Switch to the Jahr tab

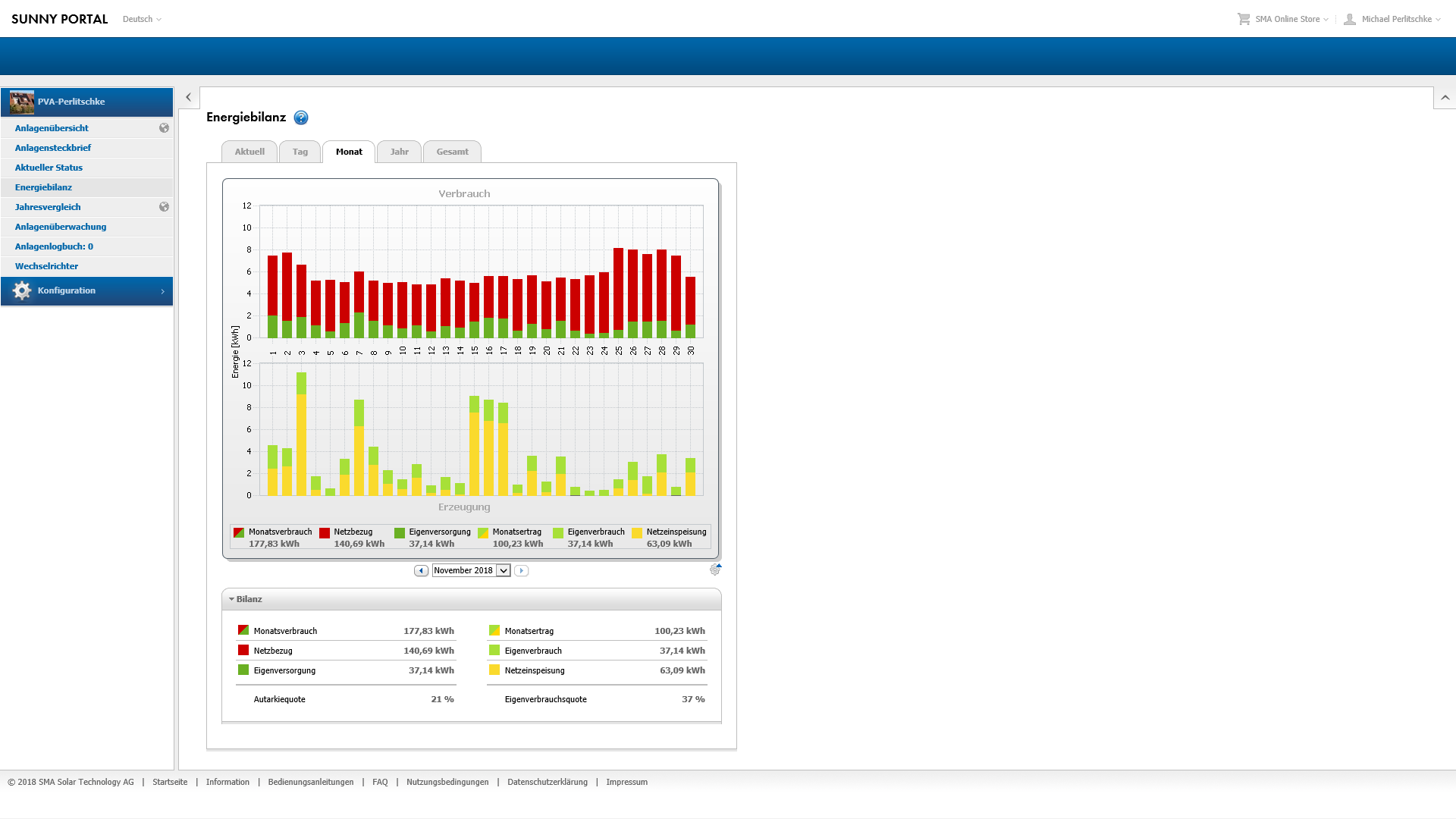399,152
